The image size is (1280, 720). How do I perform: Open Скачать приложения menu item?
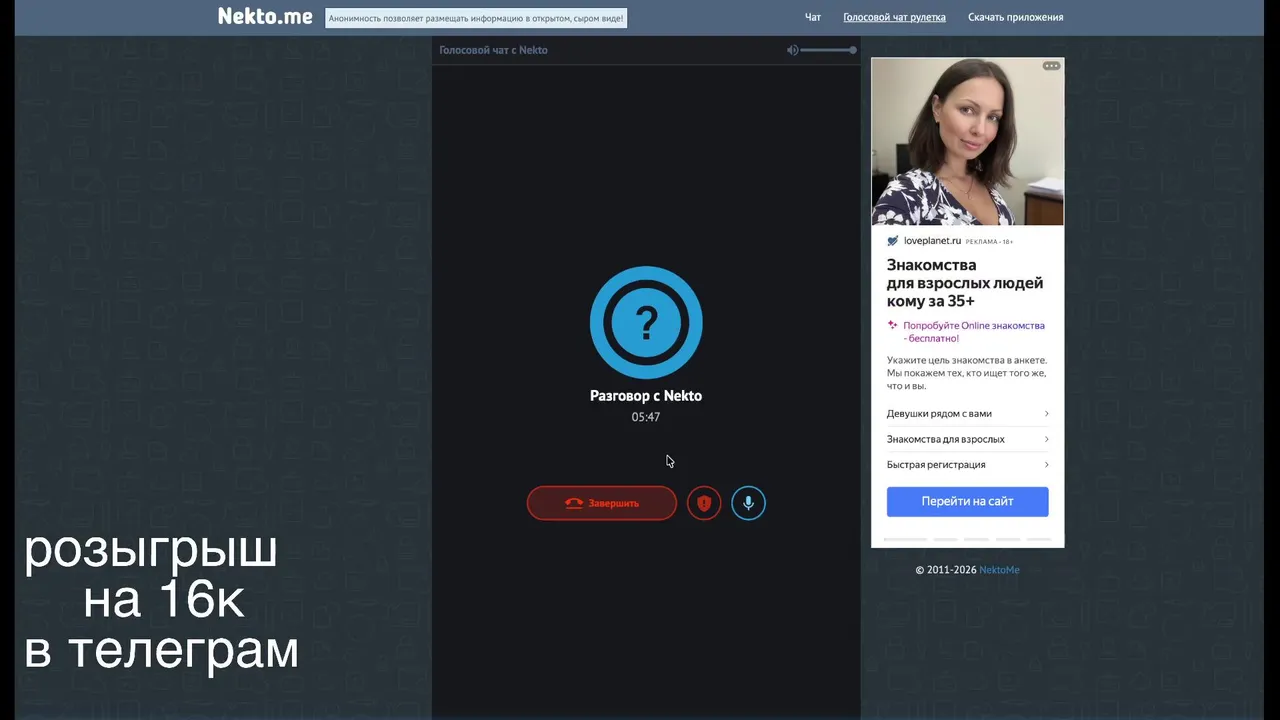click(x=1015, y=17)
